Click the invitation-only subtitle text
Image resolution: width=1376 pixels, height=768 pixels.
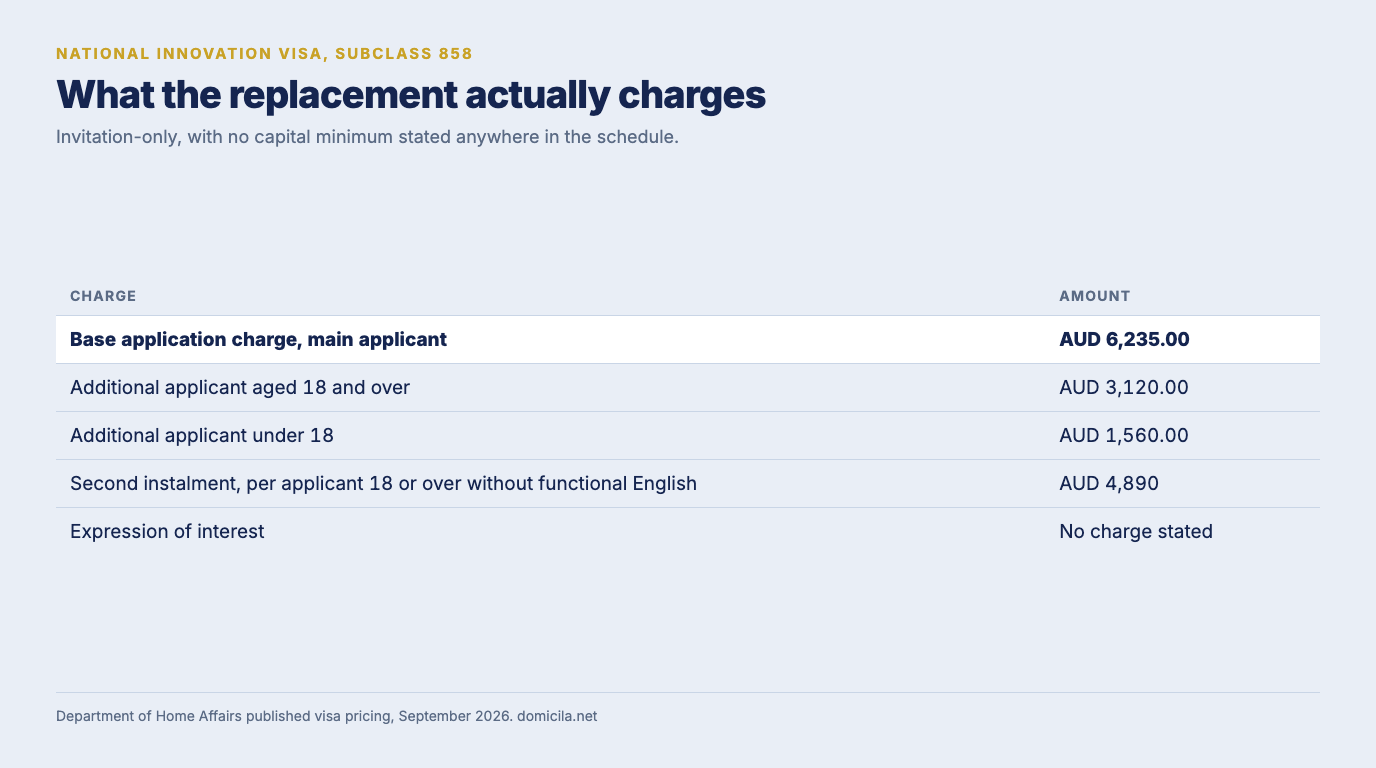367,137
